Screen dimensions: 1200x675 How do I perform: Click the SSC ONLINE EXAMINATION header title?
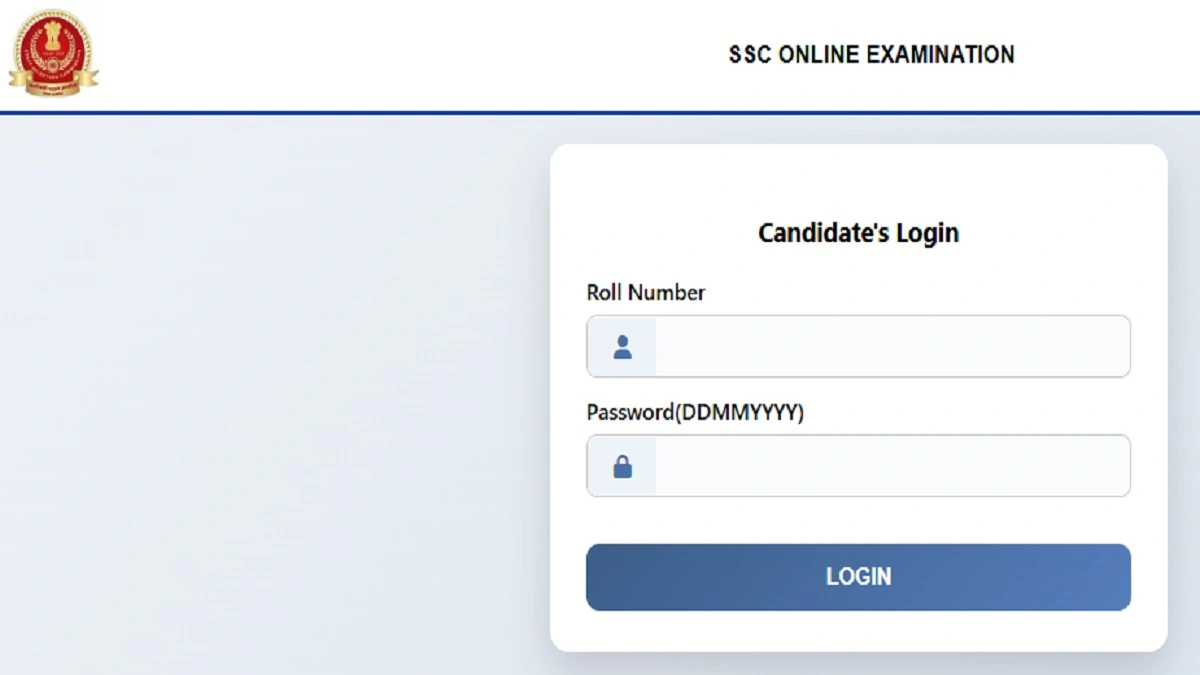(871, 54)
